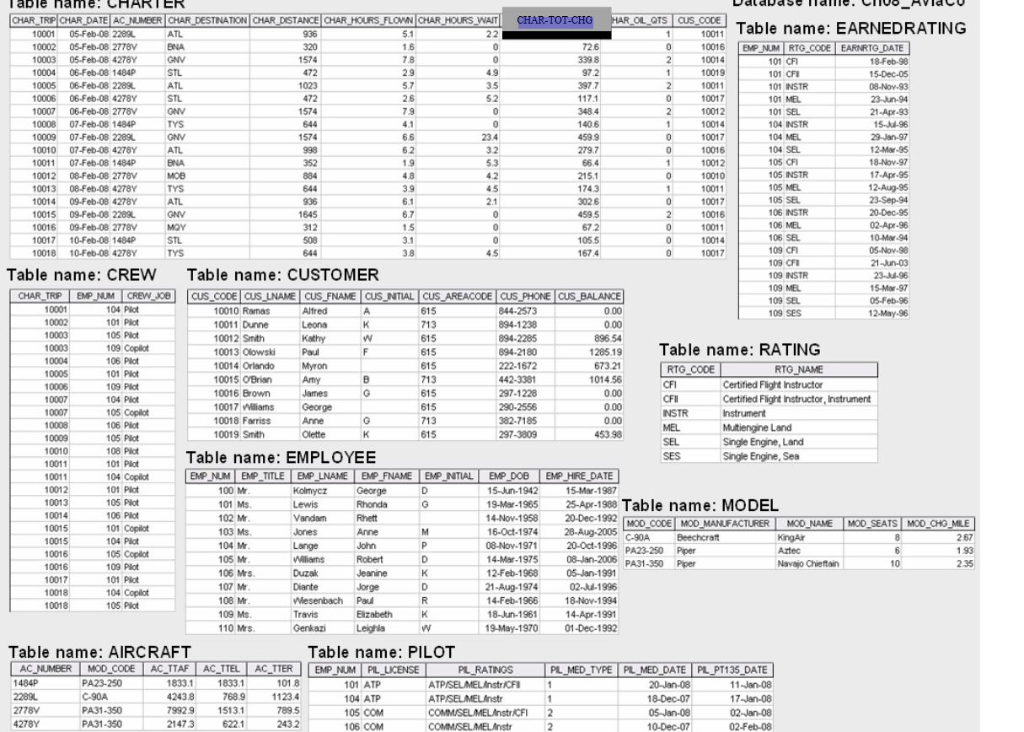Select customer last name O'Brian

click(x=257, y=379)
